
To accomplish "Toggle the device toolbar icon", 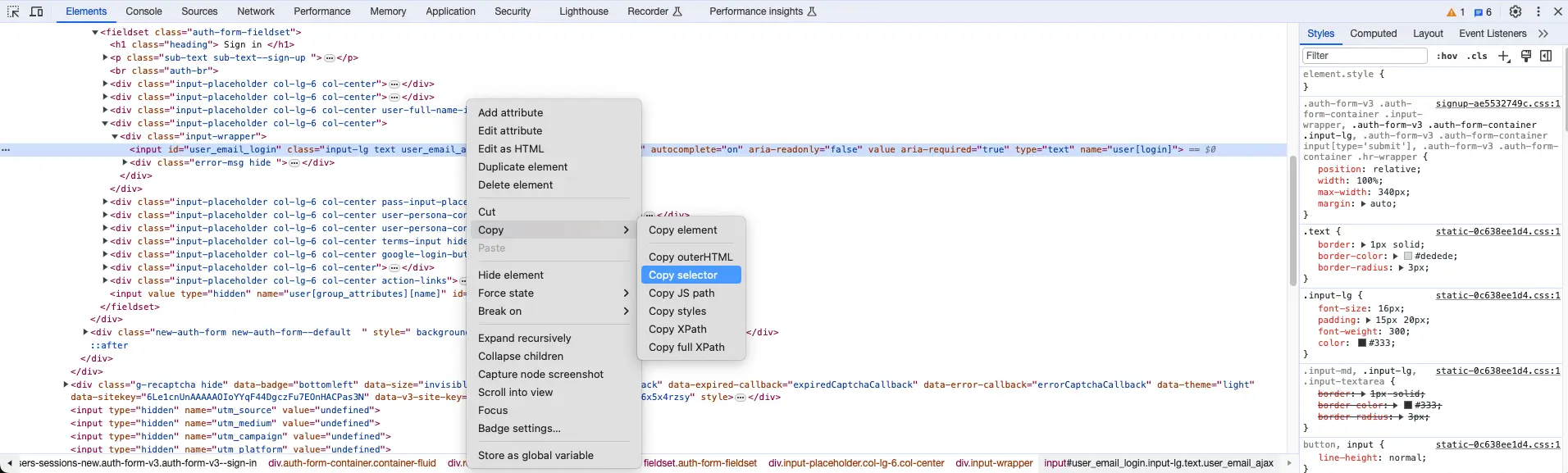I will point(37,11).
